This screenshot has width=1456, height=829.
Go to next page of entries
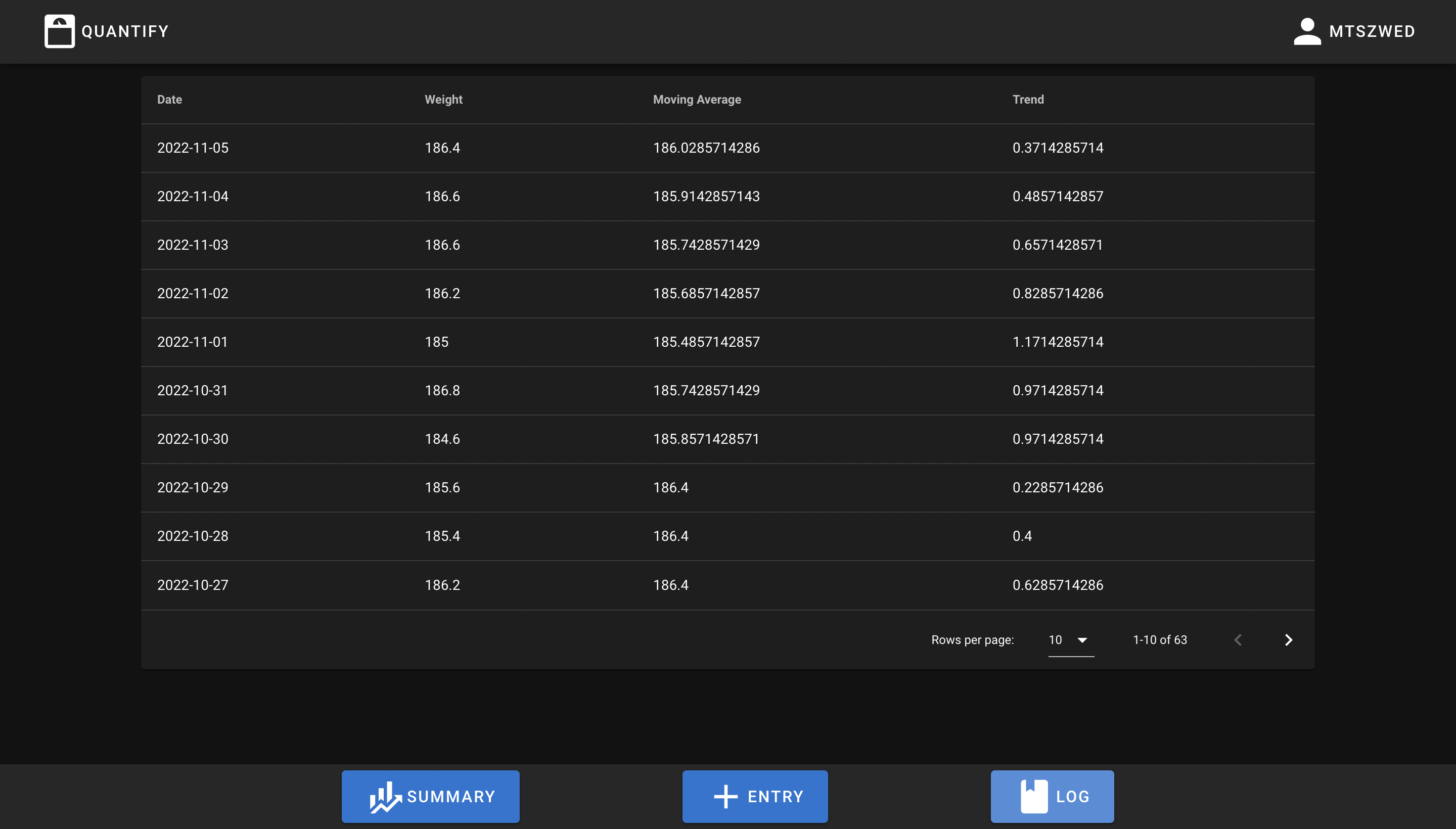[x=1288, y=640]
